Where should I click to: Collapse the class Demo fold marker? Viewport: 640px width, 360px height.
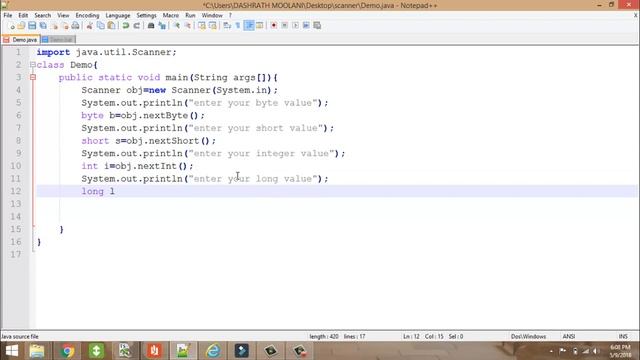pos(33,64)
